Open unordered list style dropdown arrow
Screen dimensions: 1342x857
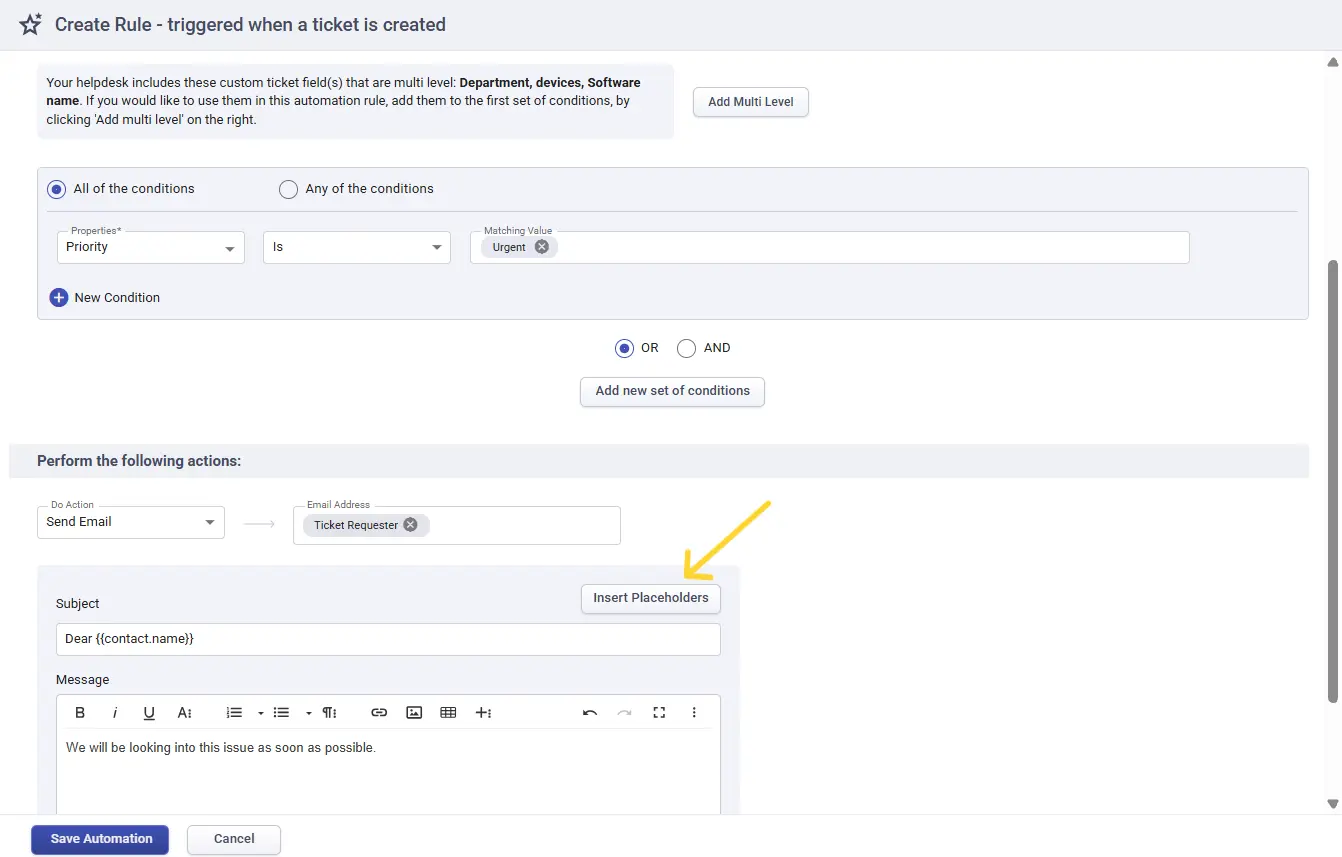[x=309, y=713]
